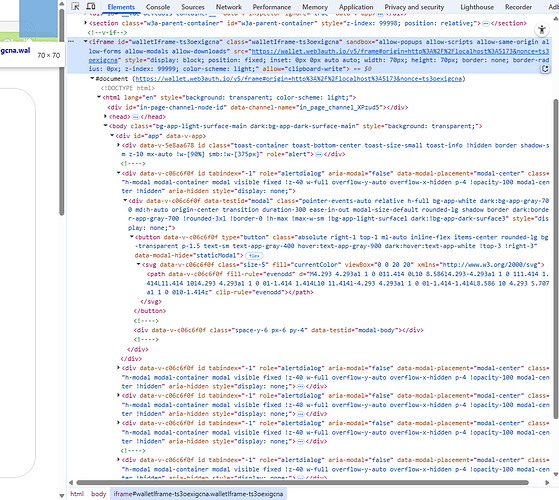Open the Lighthouse tab
Viewport: 559px width, 500px height.
click(477, 7)
